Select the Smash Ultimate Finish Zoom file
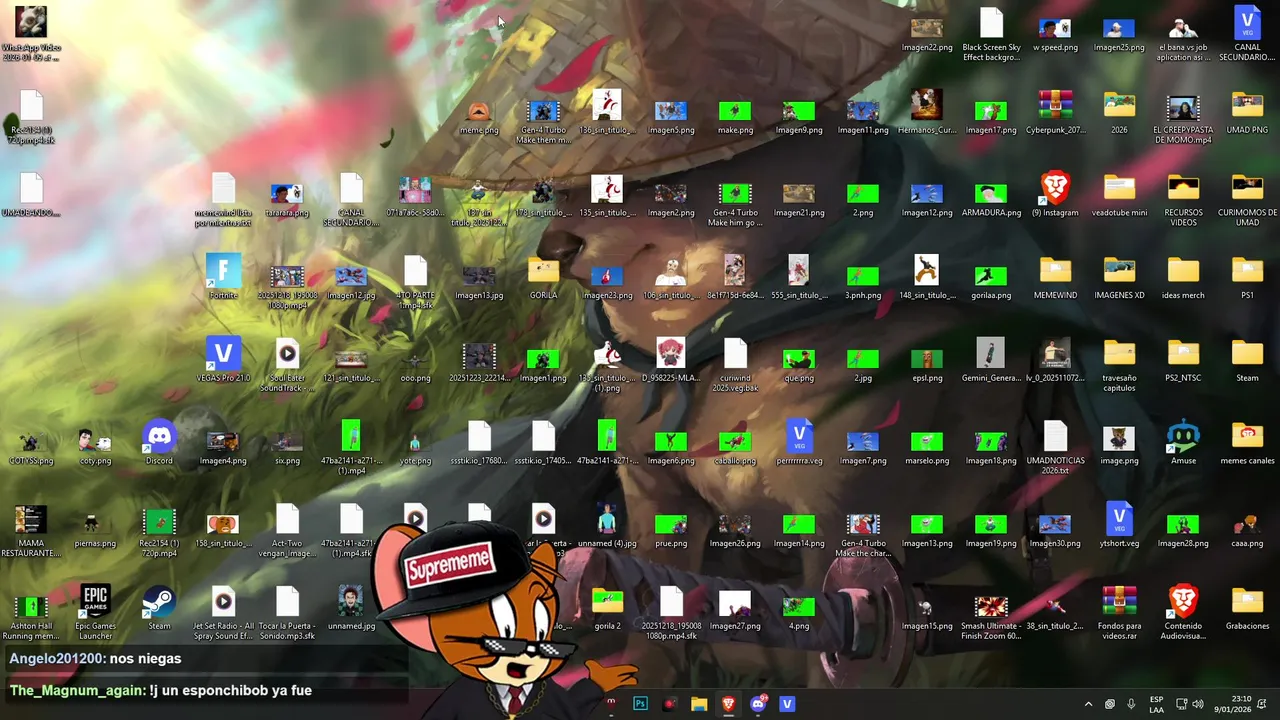 pos(991,616)
